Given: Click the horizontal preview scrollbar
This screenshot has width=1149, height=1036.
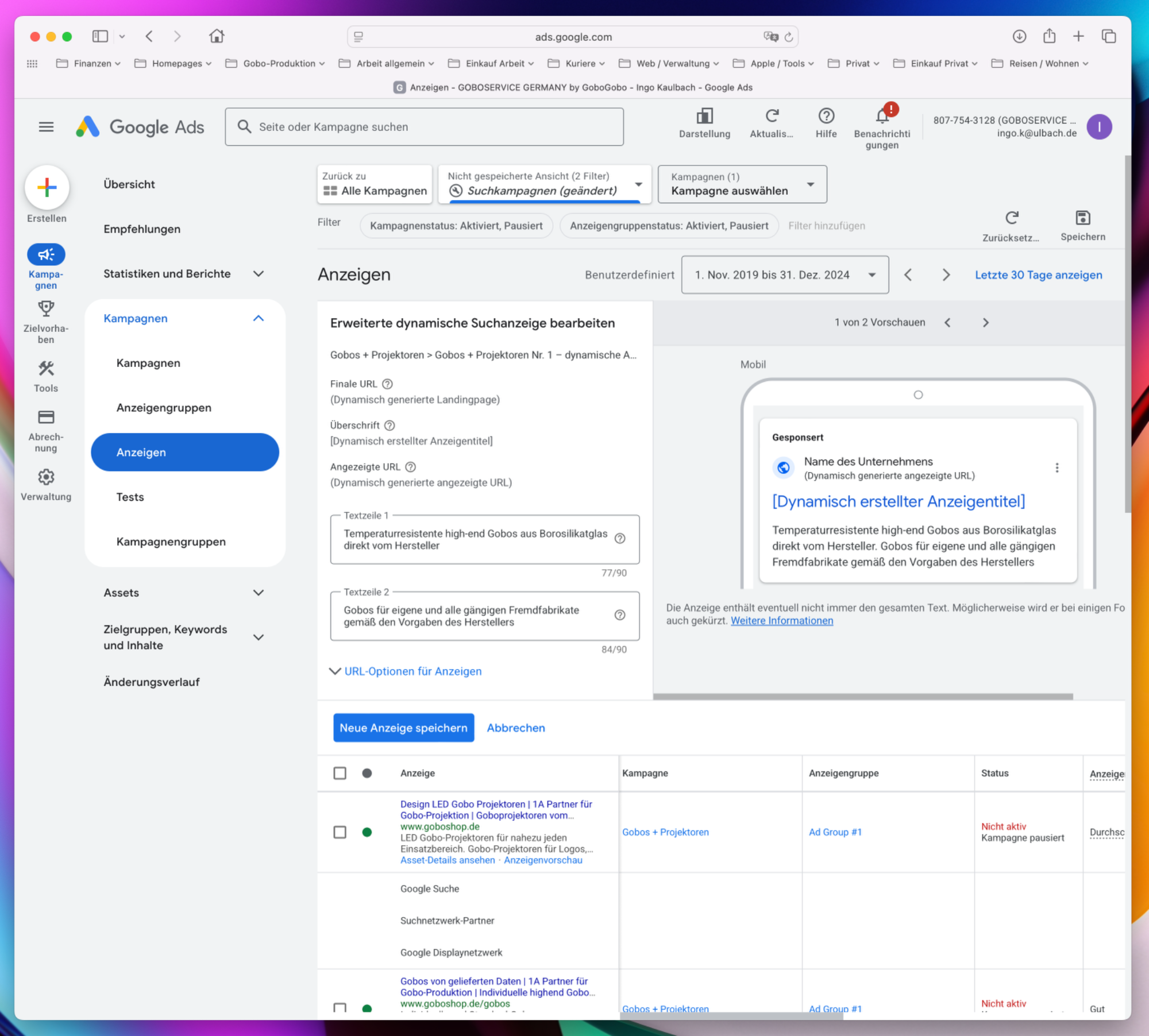Looking at the screenshot, I should pyautogui.click(x=862, y=697).
